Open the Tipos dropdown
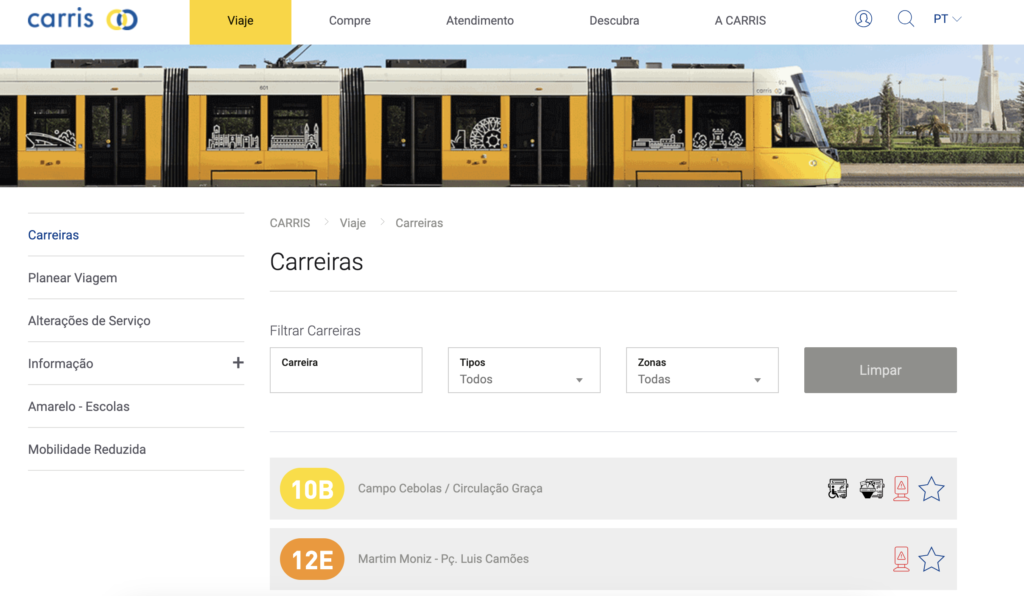Image resolution: width=1024 pixels, height=596 pixels. coord(524,370)
